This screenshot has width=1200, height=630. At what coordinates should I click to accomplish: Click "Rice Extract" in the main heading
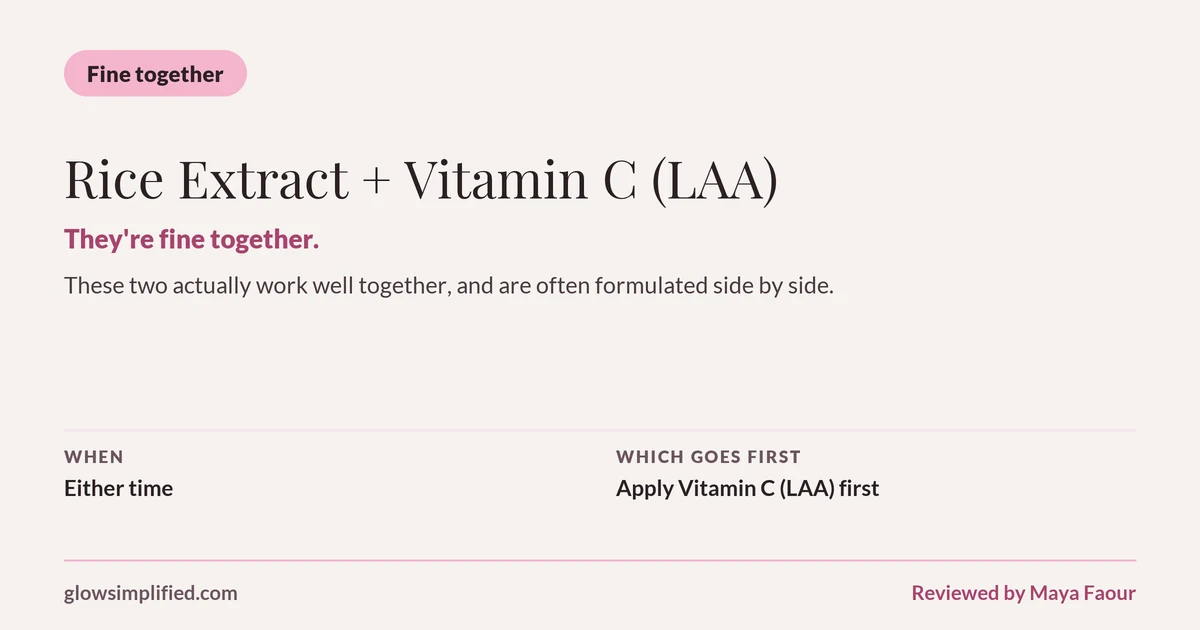(x=207, y=180)
